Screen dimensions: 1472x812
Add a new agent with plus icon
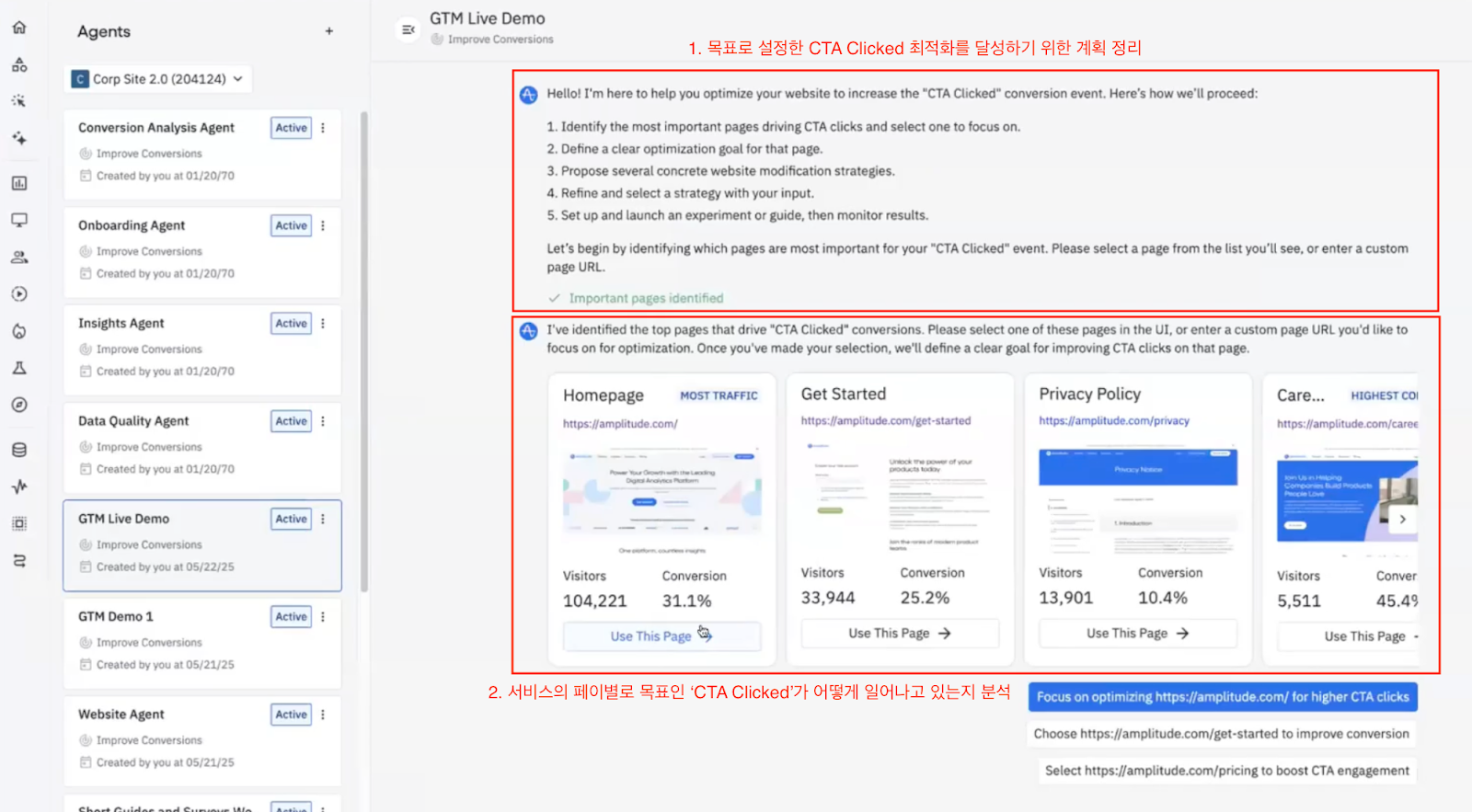point(329,31)
